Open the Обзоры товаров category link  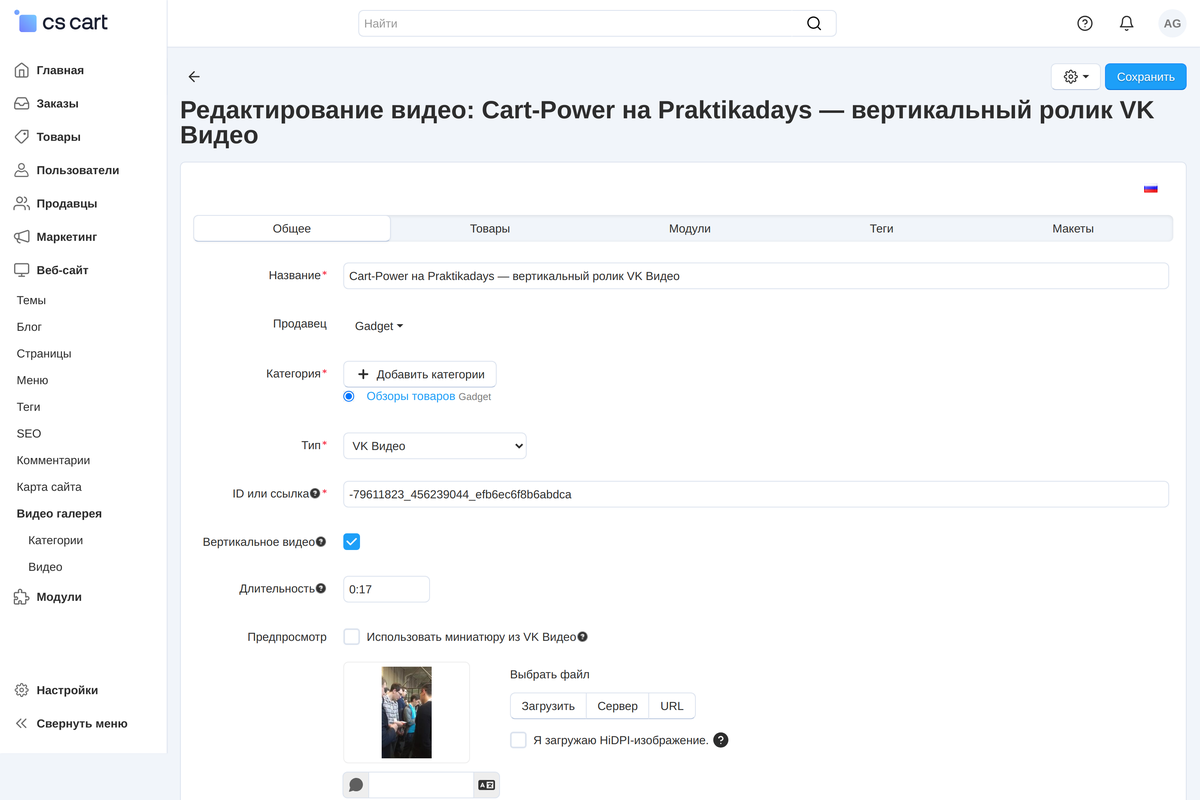(411, 396)
